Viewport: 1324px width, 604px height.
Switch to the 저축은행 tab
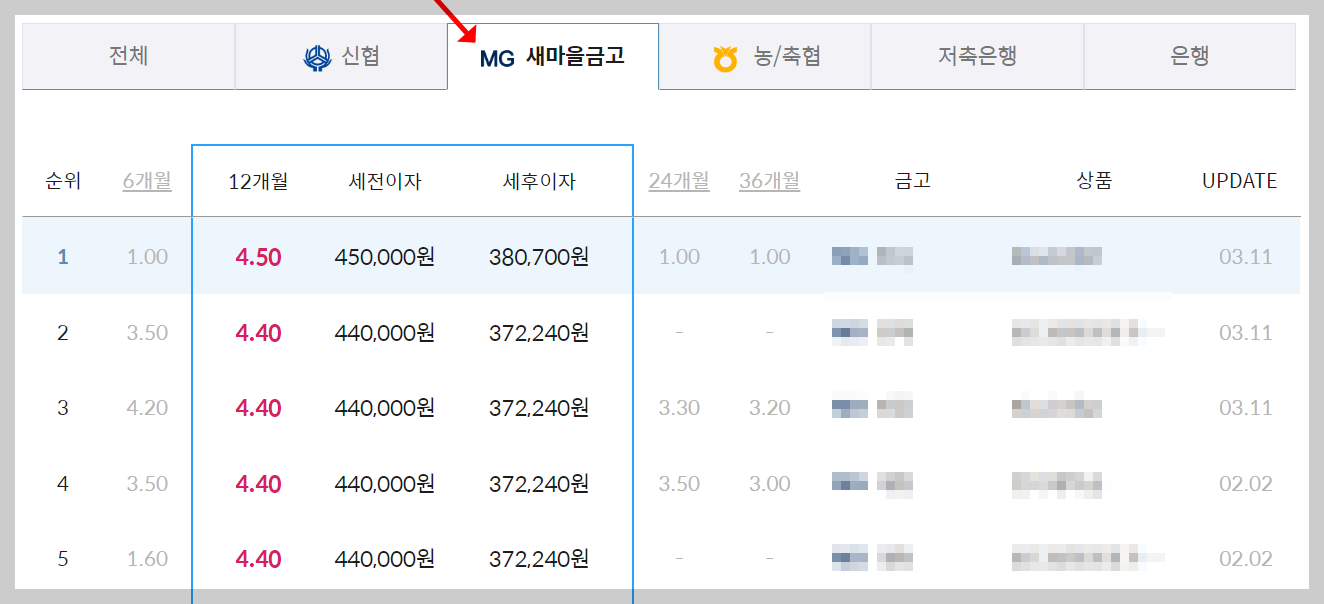pyautogui.click(x=976, y=55)
